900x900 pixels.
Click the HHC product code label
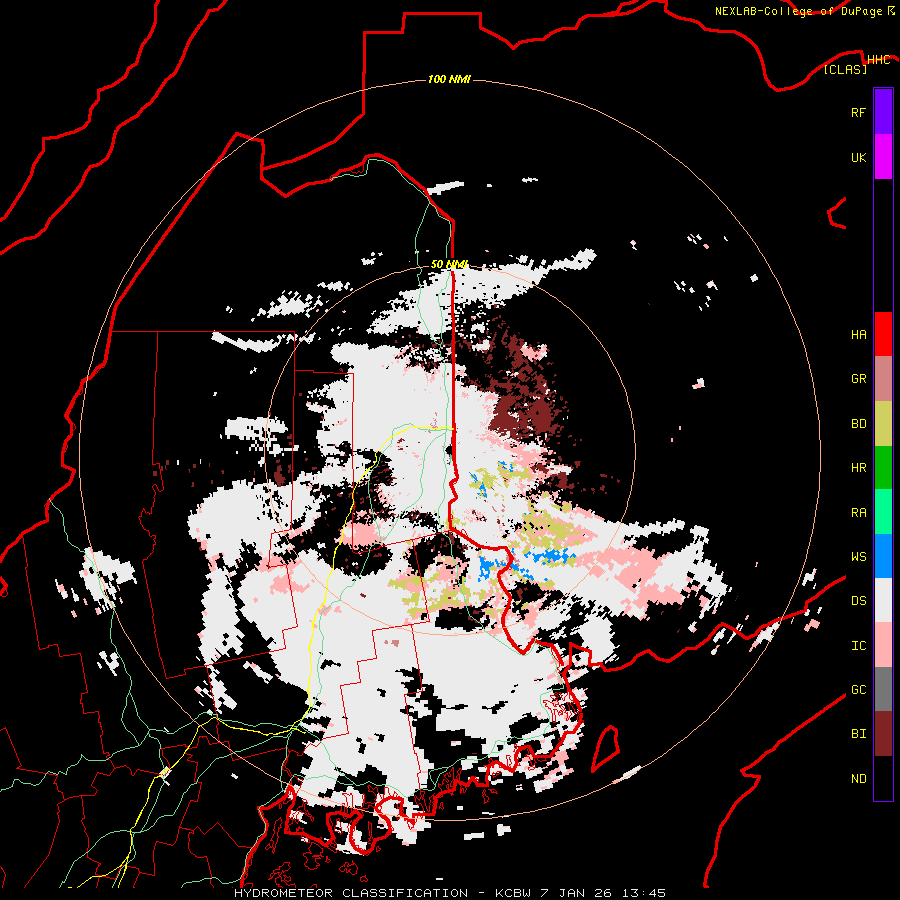(878, 60)
